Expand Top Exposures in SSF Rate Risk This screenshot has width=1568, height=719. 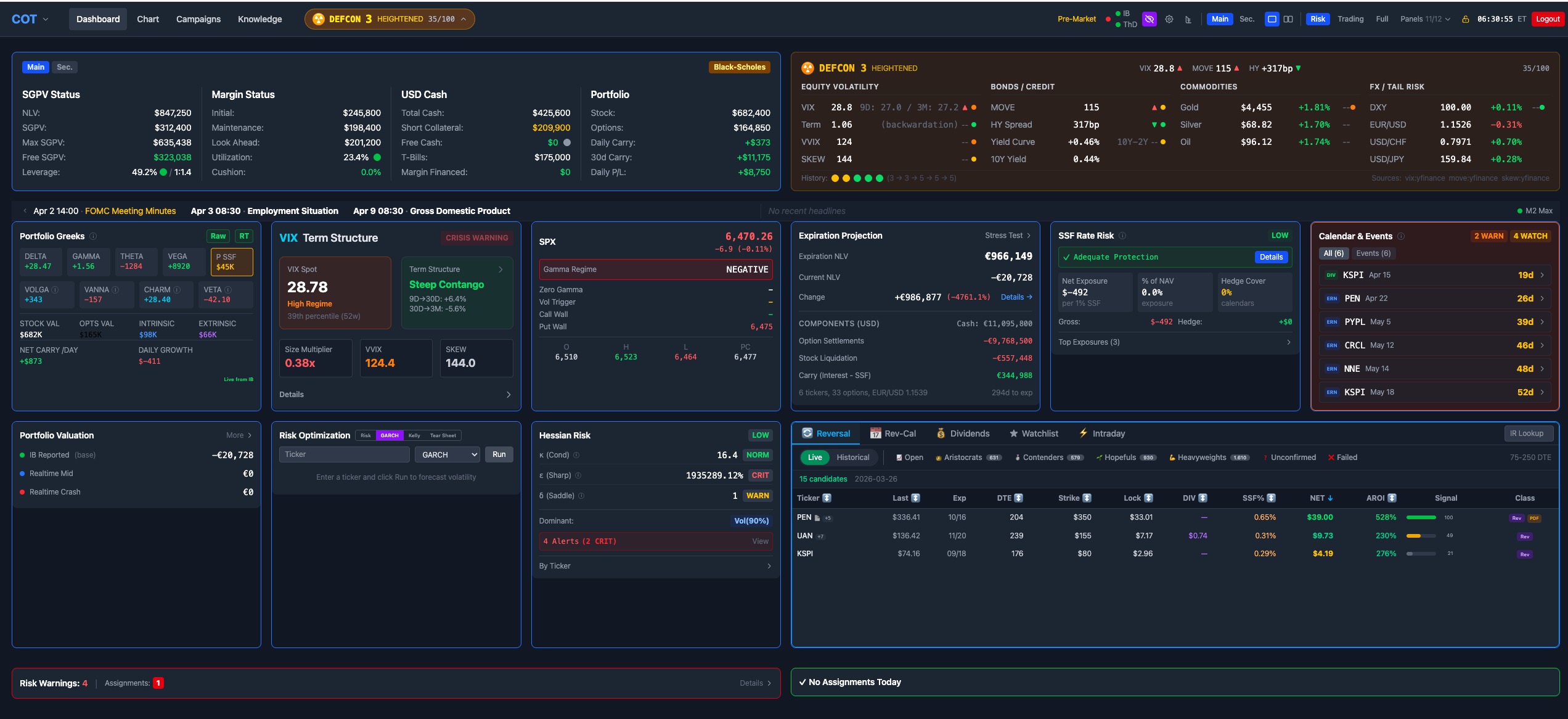(x=1288, y=342)
